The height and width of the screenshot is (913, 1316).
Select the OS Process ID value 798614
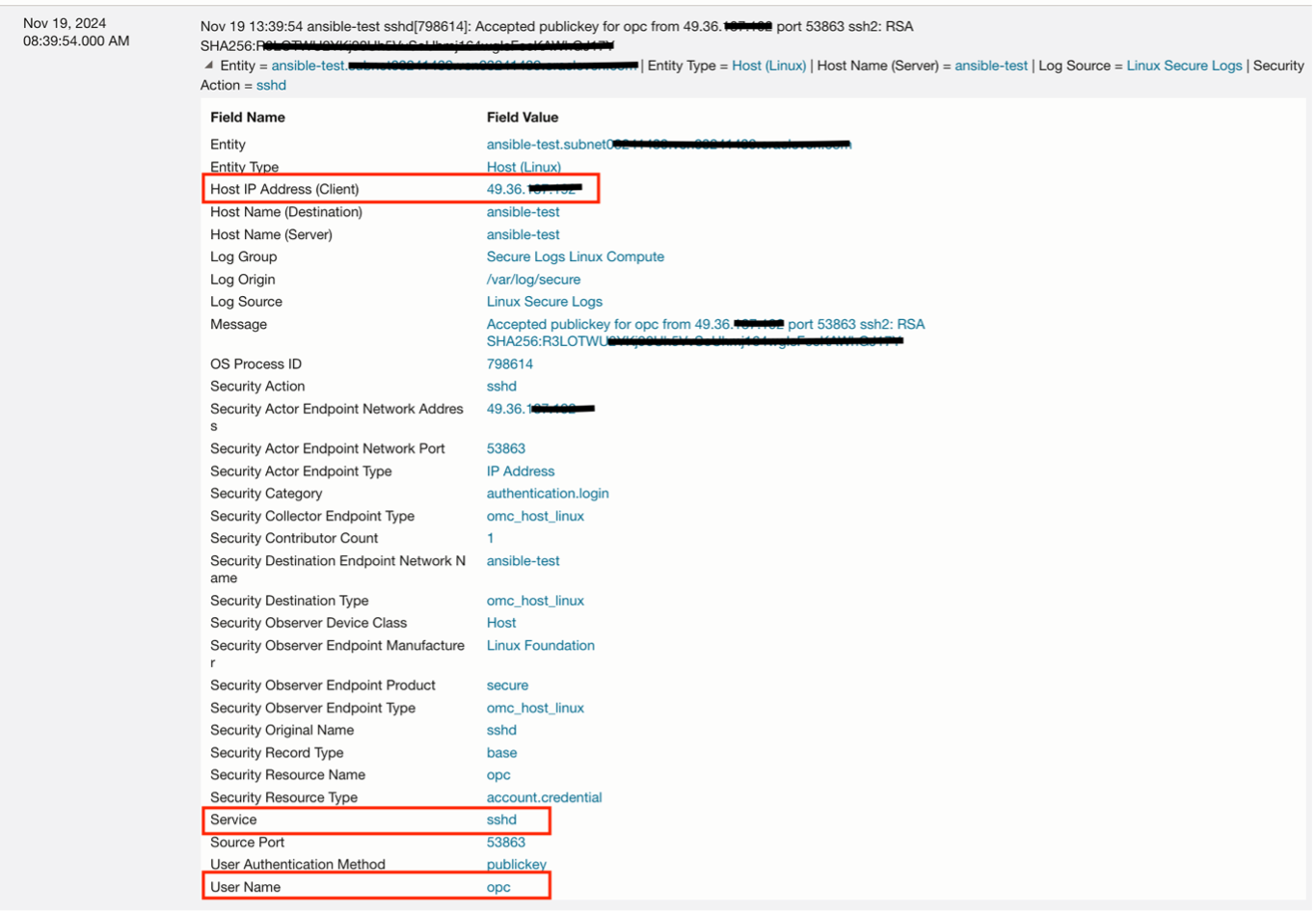509,364
